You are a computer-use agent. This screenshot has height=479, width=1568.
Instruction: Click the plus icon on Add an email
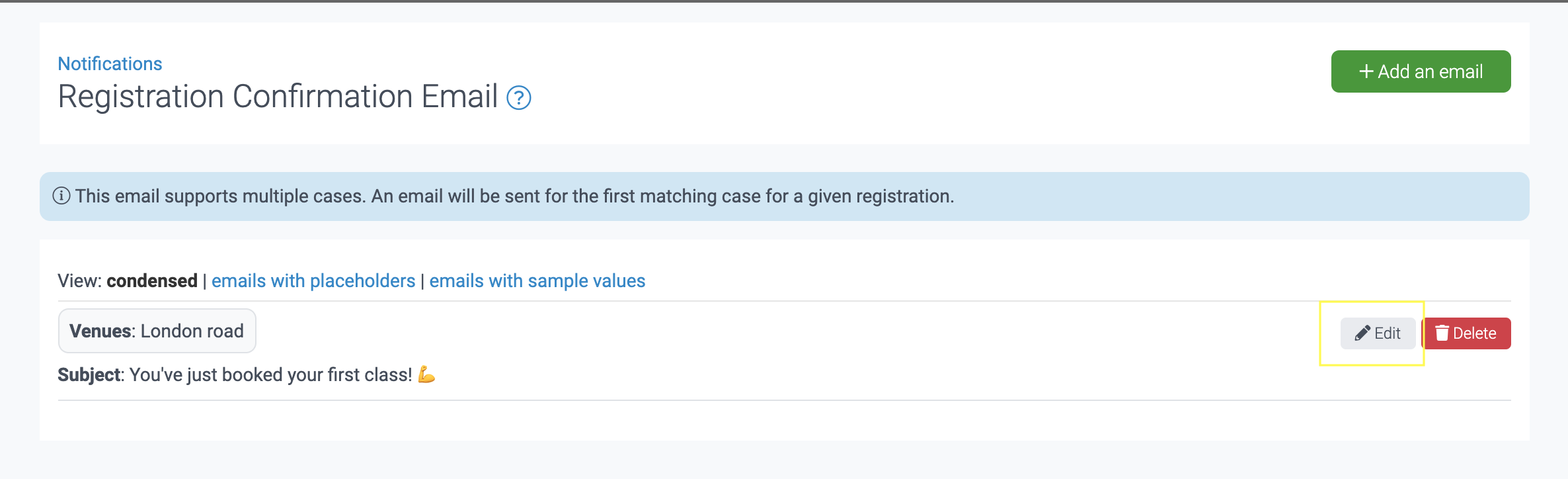1366,71
